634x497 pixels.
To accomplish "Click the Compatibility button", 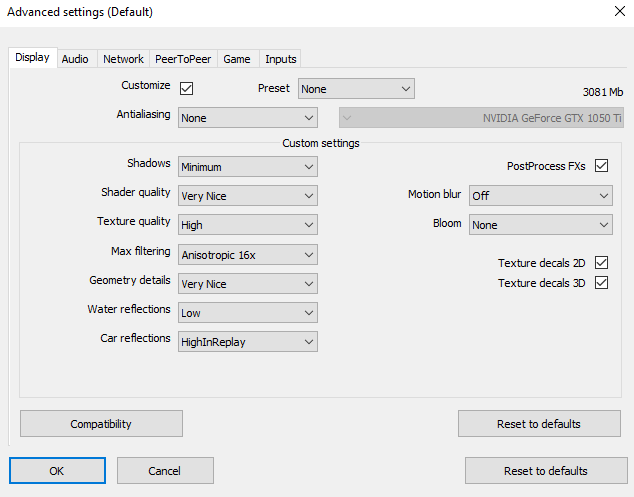I will tap(101, 424).
